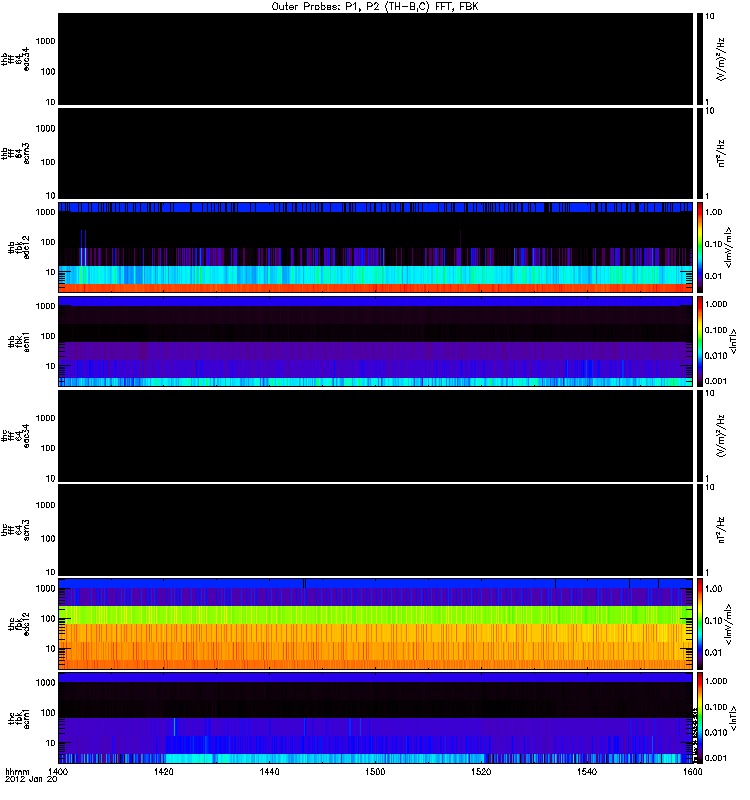Click the 0.001 tick on the thb scm1 color bar
Viewport: 750px width, 800px height.
(x=716, y=381)
